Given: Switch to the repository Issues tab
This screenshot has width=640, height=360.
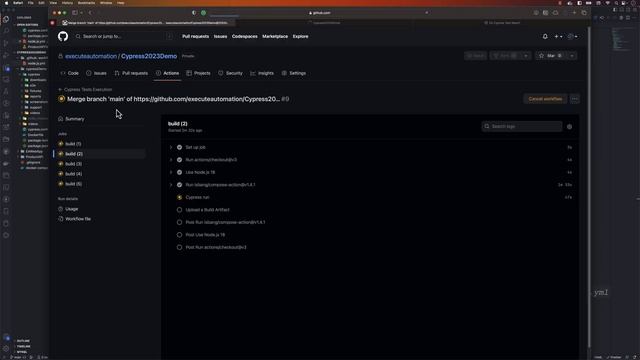Looking at the screenshot, I should (96, 73).
